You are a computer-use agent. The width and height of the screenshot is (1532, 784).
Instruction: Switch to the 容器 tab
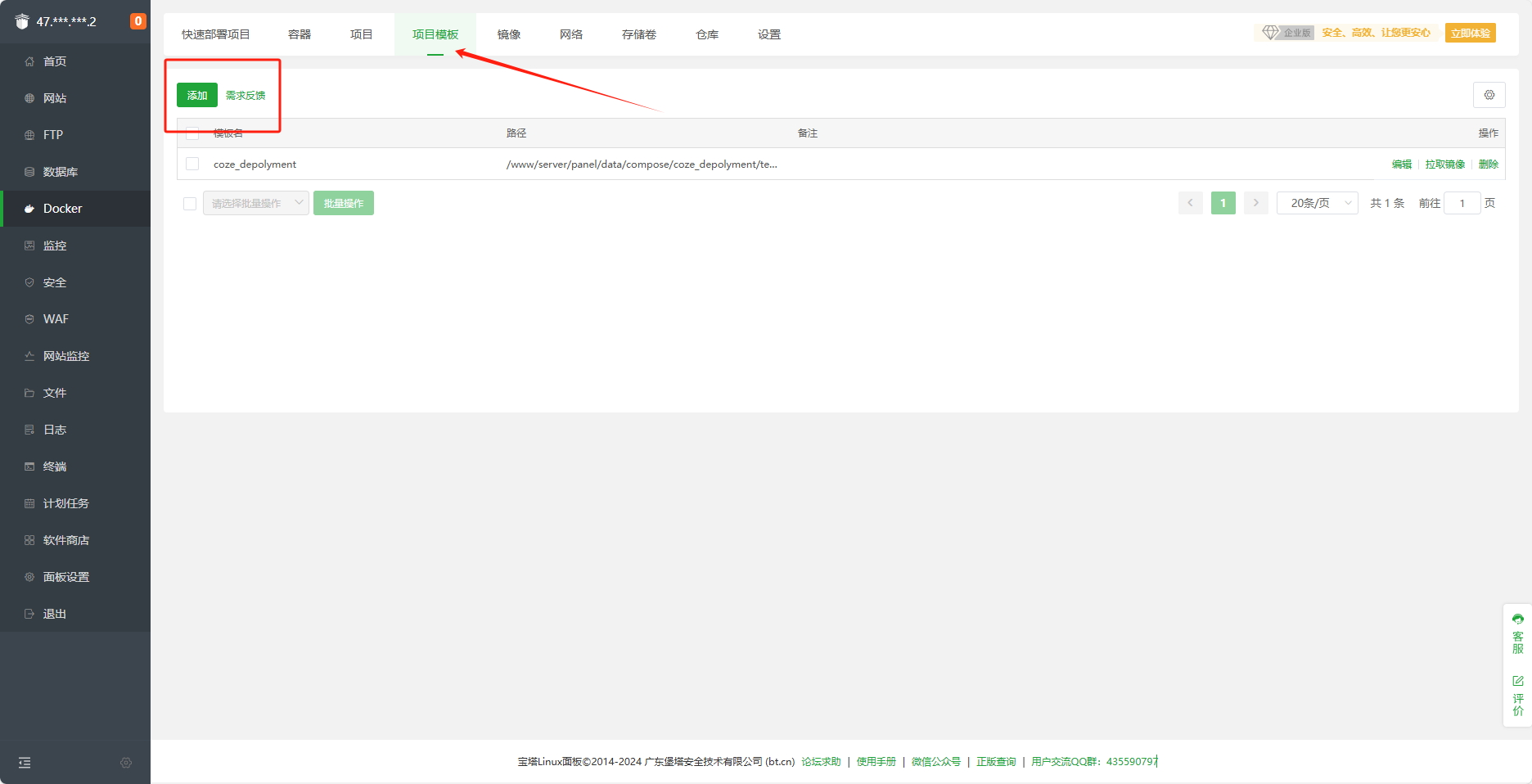coord(300,34)
